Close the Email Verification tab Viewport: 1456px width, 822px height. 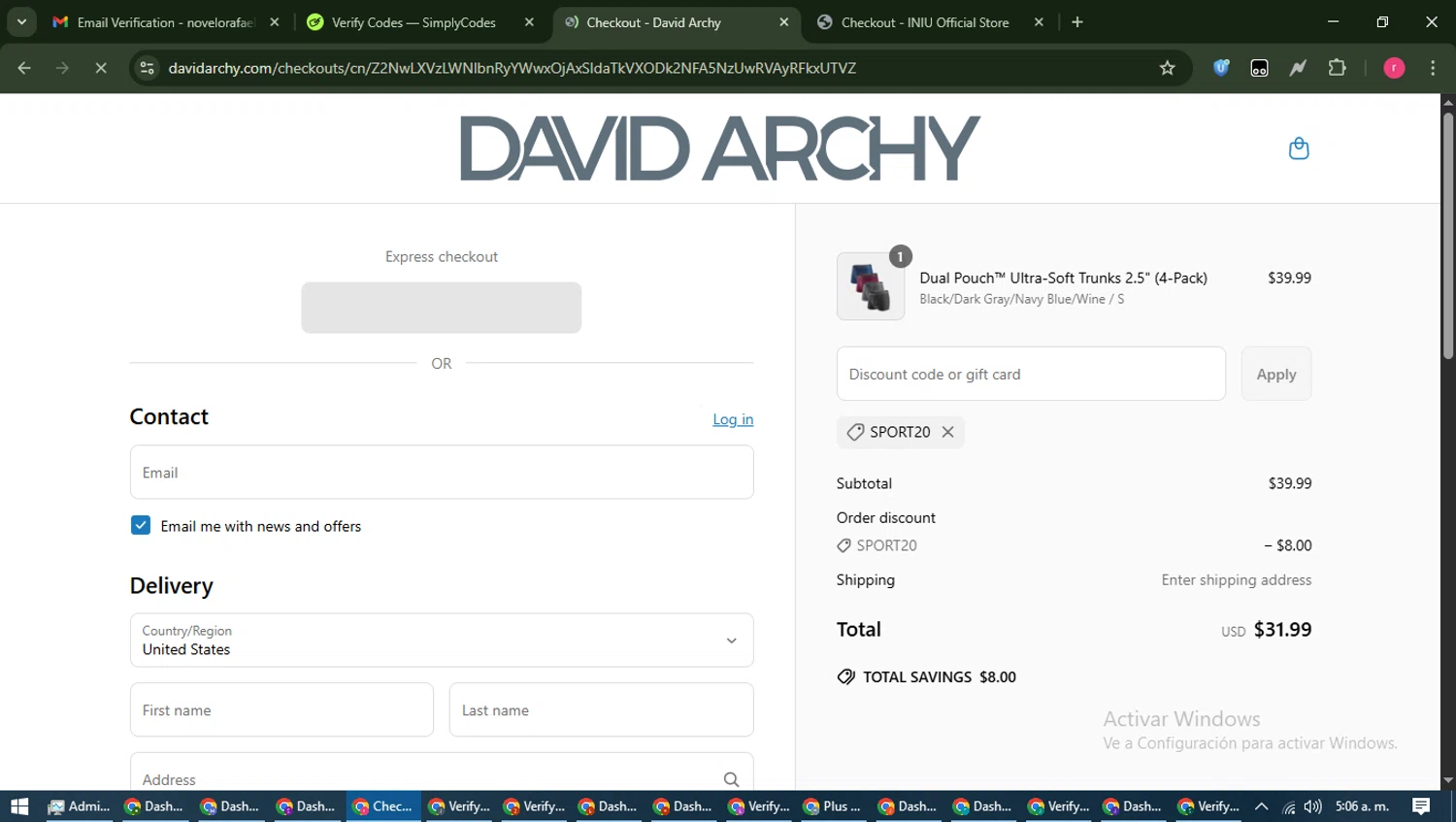[275, 21]
